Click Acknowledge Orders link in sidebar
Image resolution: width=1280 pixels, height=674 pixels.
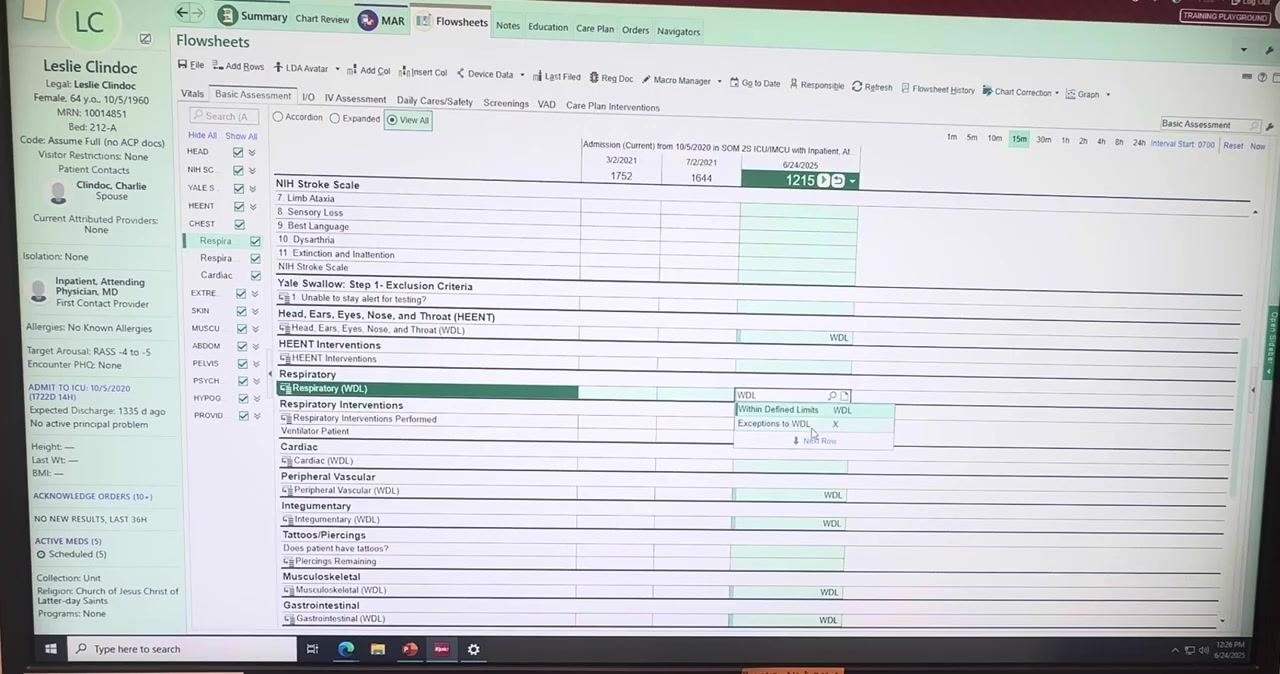[93, 496]
